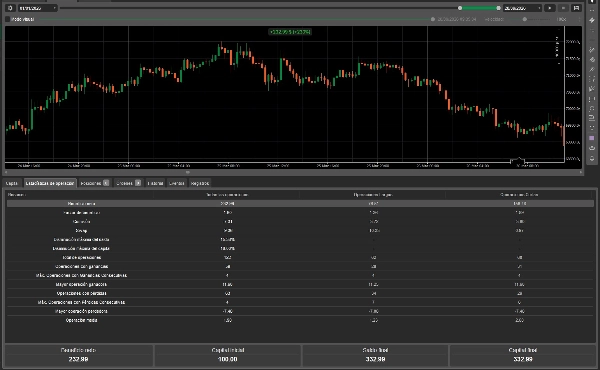Screen dimensions: 600x370
Task: Open the Eventos tab
Action: click(x=177, y=183)
